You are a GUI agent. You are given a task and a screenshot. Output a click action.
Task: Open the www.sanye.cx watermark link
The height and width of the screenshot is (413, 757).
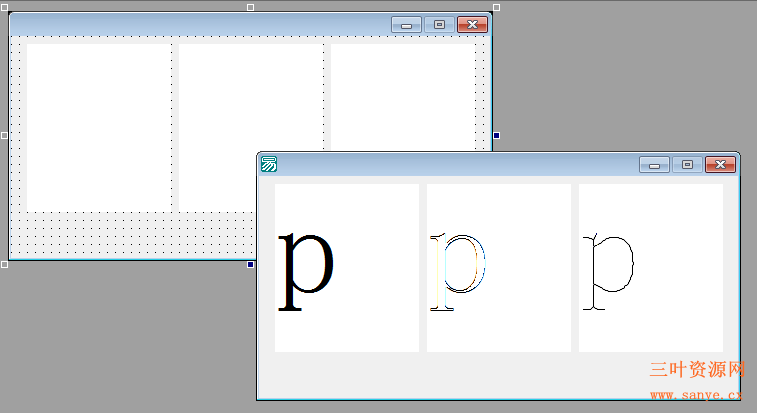[697, 396]
